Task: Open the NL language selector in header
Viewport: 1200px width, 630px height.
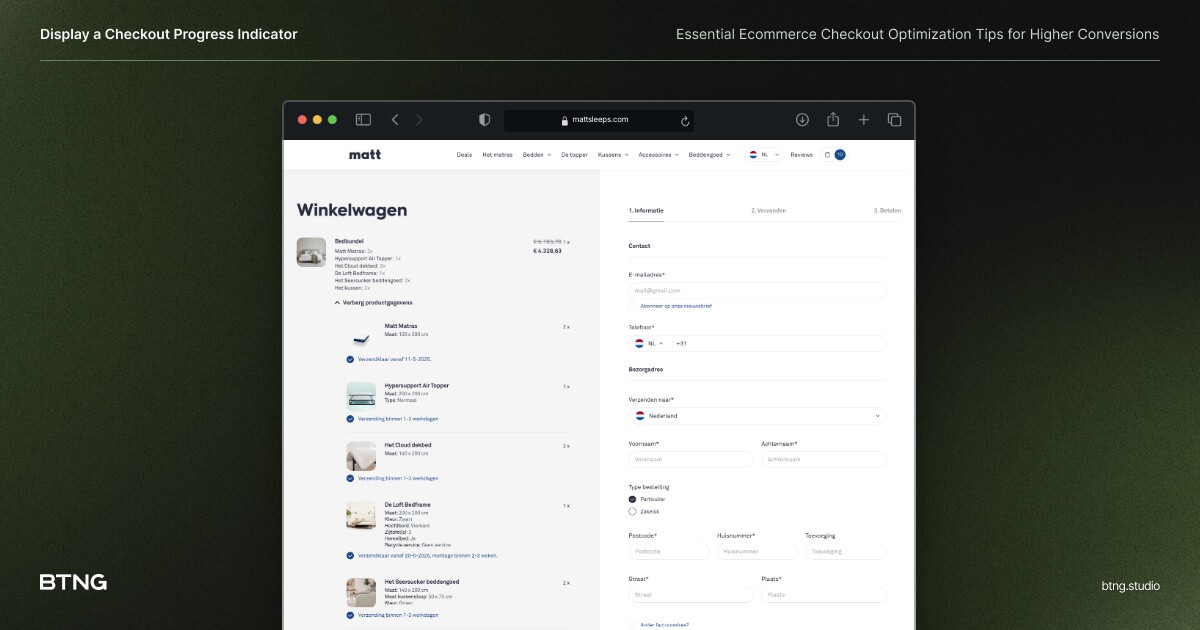Action: click(x=764, y=155)
